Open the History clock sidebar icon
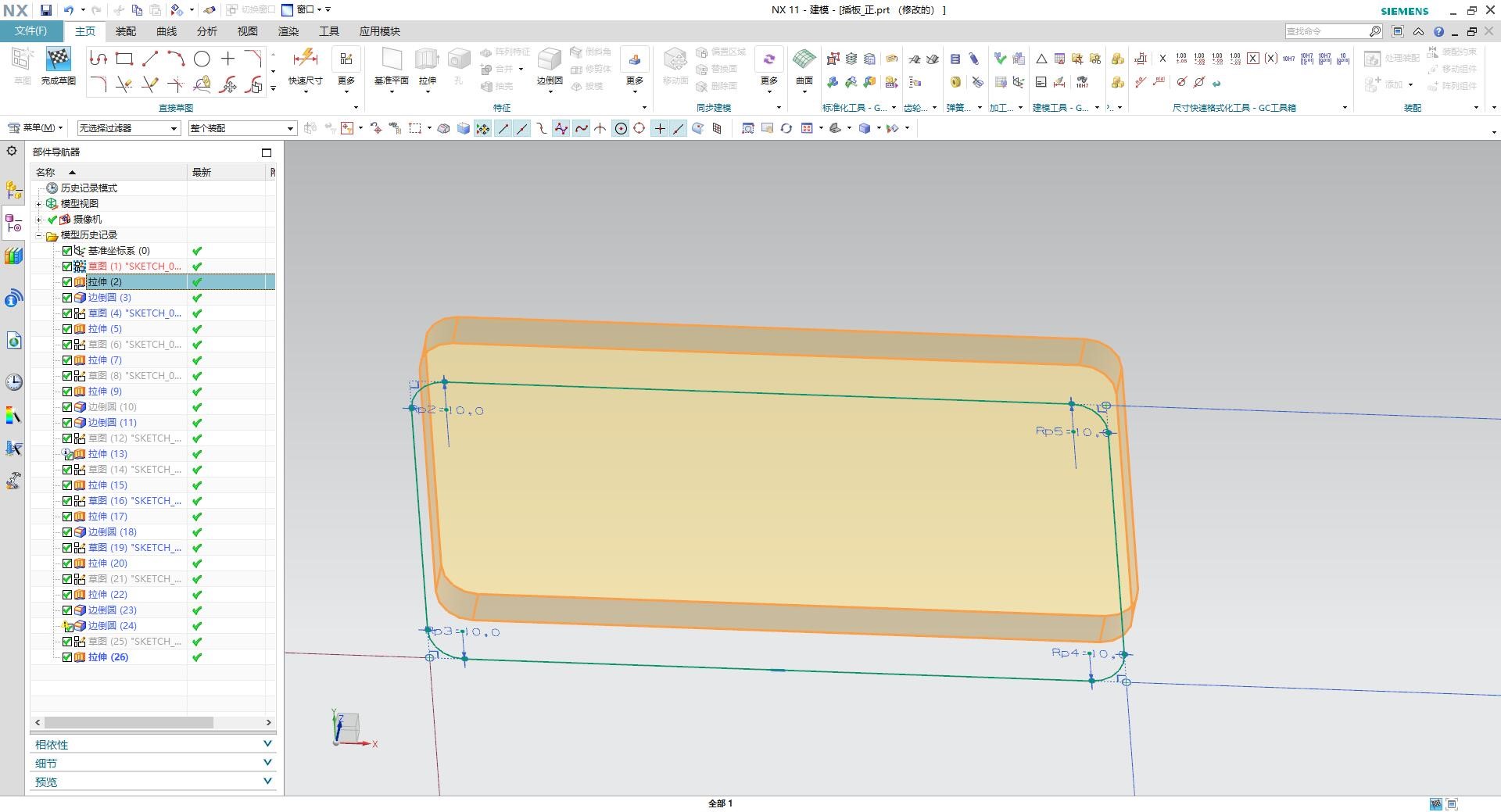 click(x=13, y=381)
